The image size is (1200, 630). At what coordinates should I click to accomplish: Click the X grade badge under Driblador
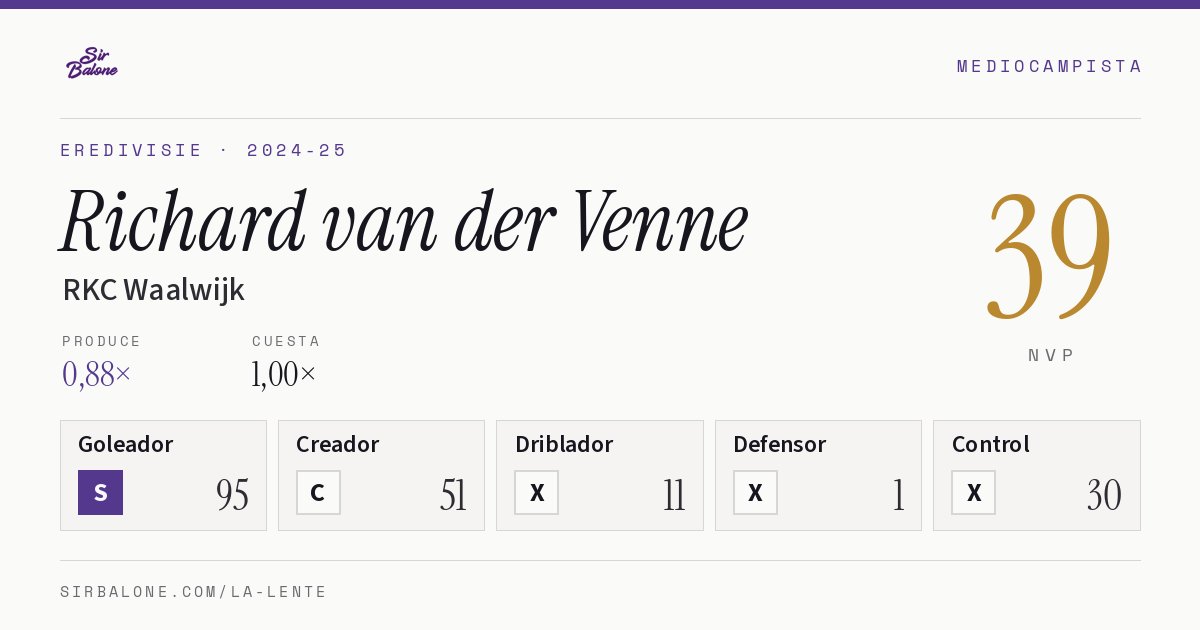point(537,492)
